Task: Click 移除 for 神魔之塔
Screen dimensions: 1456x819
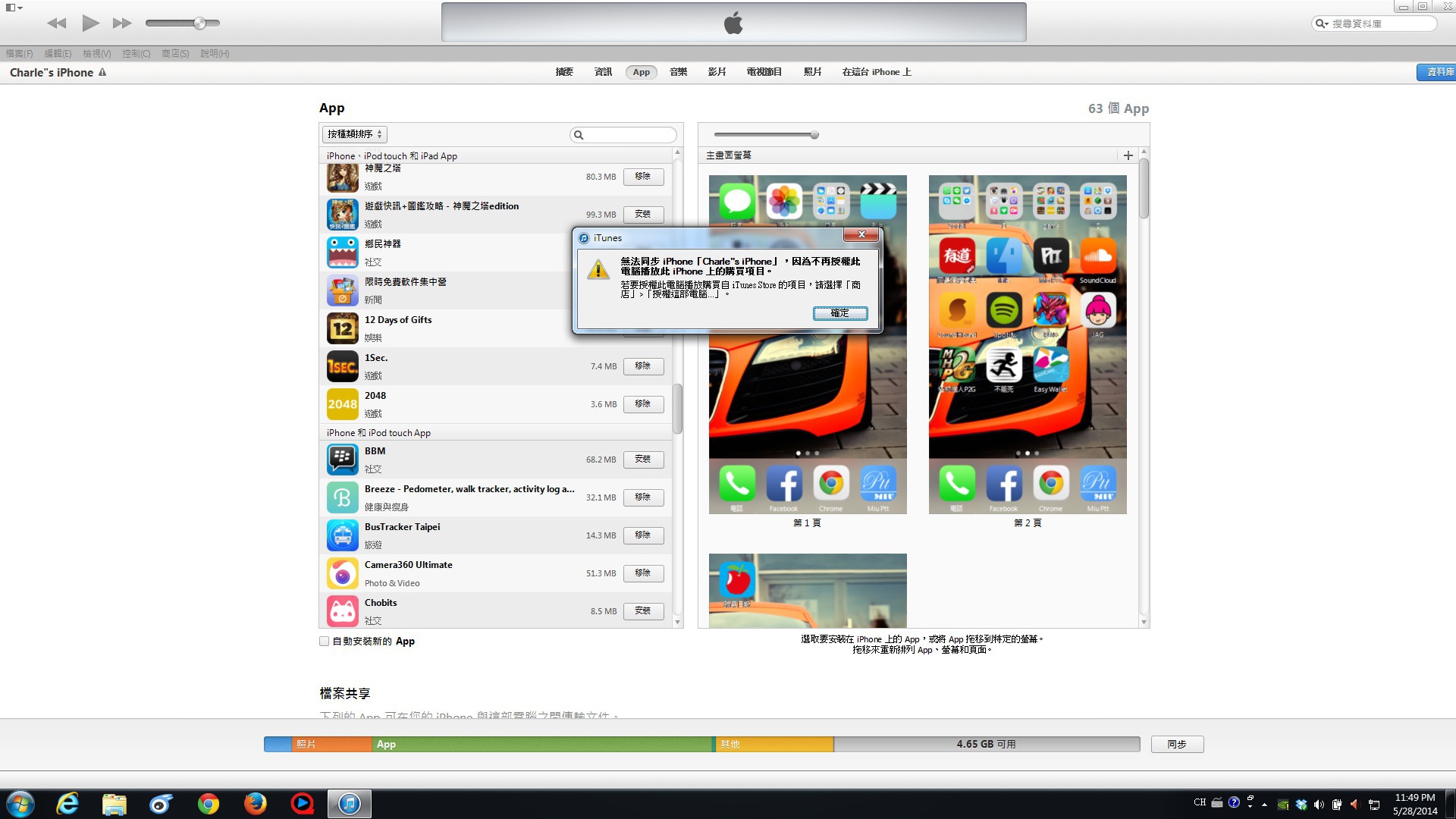Action: [x=643, y=177]
